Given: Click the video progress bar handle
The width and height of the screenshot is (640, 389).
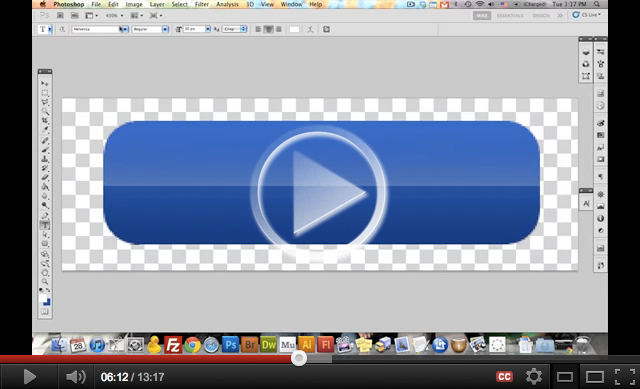Looking at the screenshot, I should [x=299, y=358].
